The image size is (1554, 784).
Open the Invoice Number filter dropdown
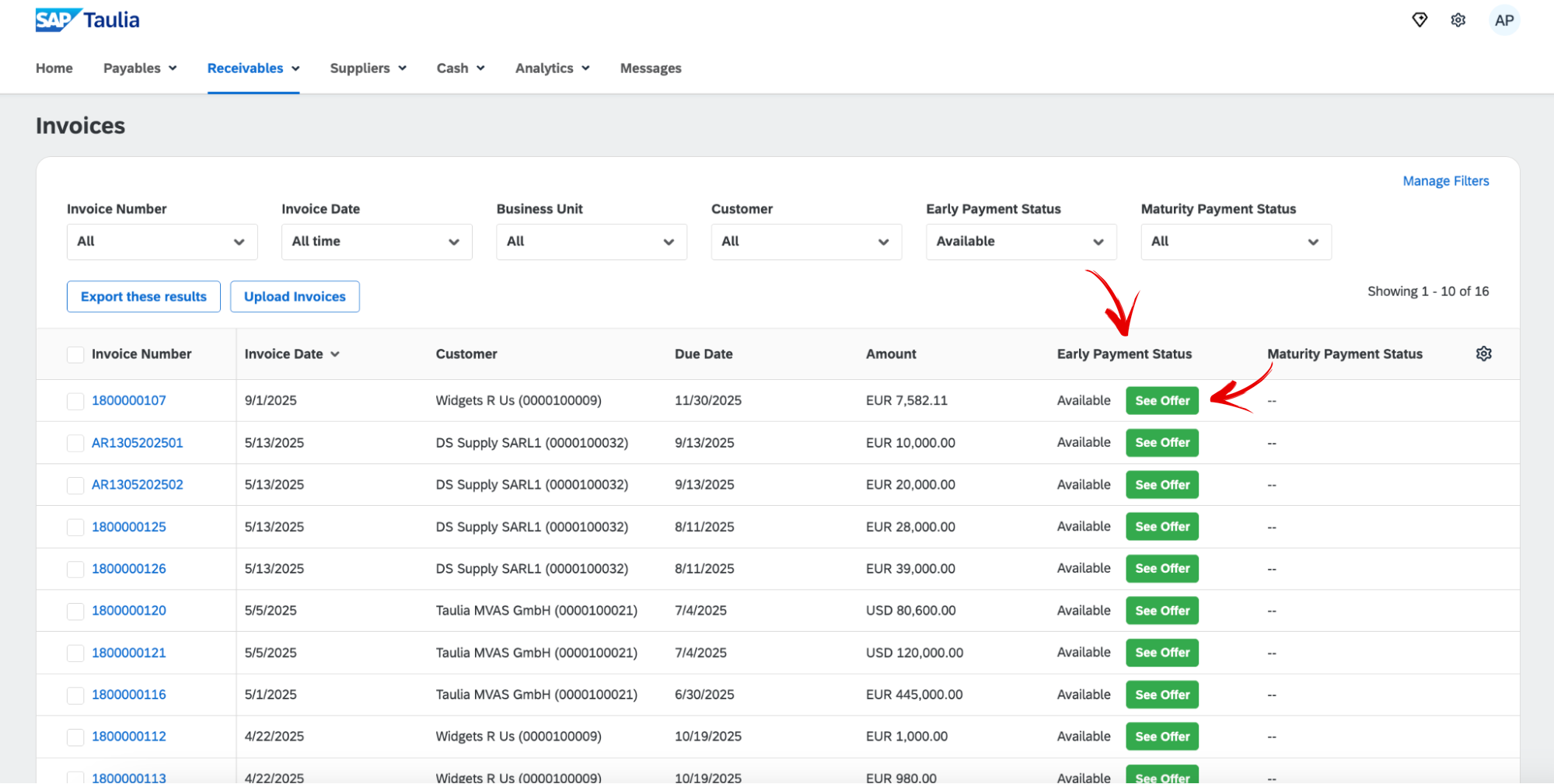(162, 242)
